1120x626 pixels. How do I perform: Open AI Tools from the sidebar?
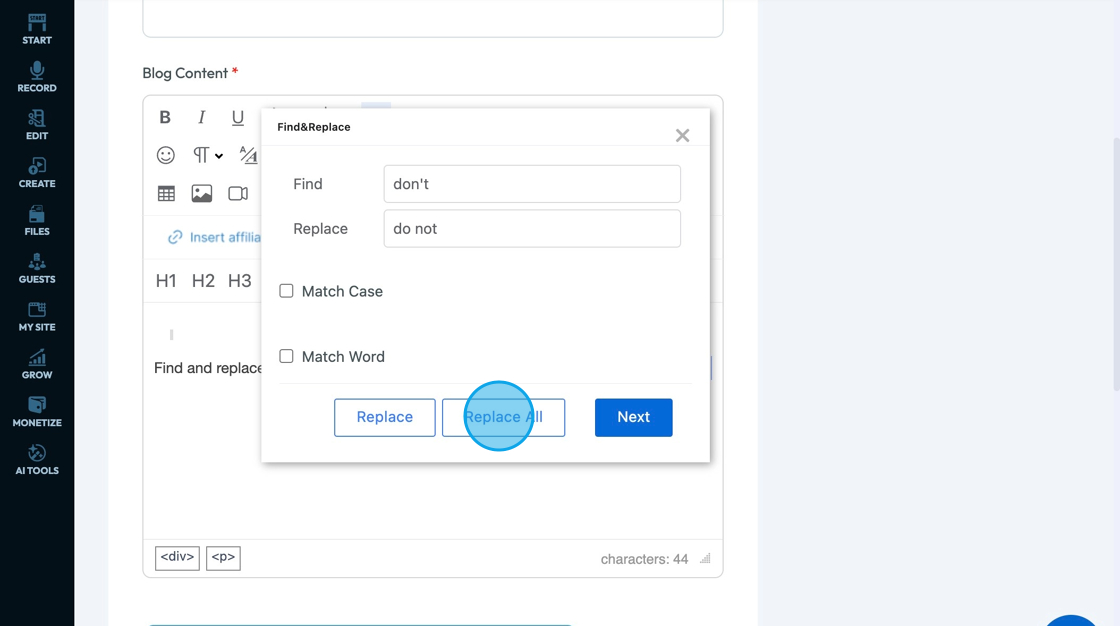pyautogui.click(x=37, y=459)
